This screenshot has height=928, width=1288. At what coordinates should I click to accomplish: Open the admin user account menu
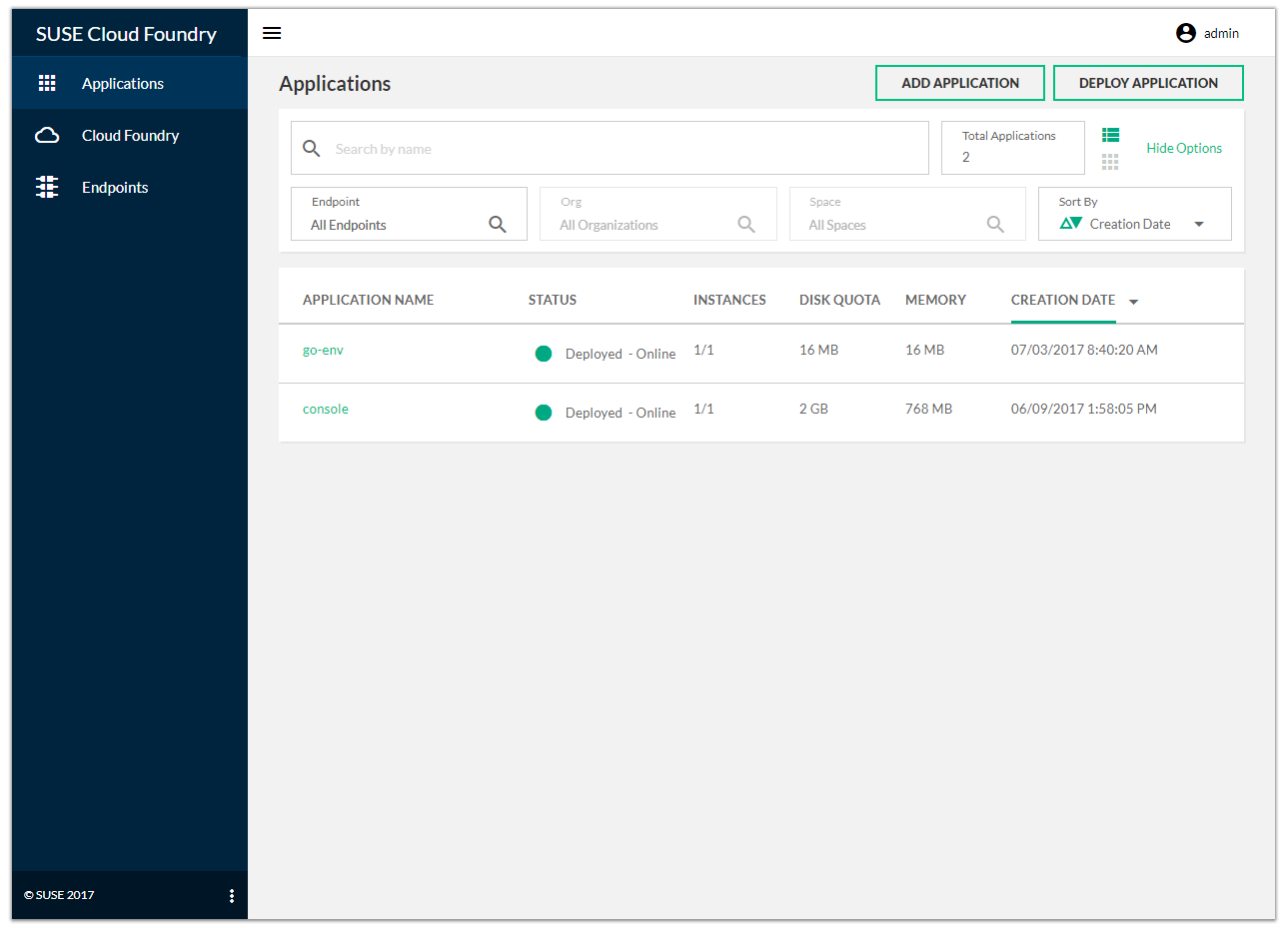pos(1186,33)
